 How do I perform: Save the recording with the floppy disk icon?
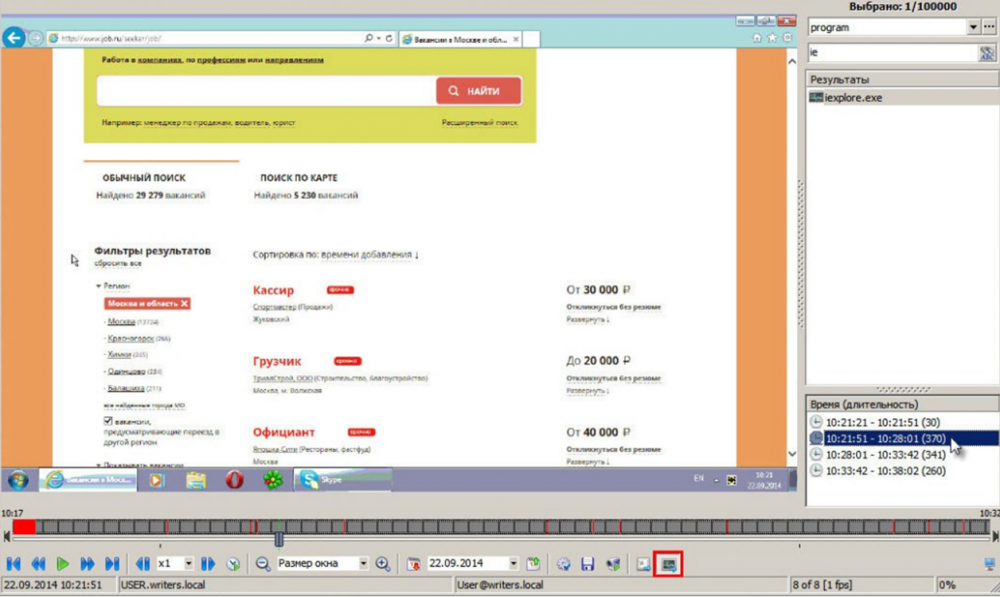(x=587, y=564)
